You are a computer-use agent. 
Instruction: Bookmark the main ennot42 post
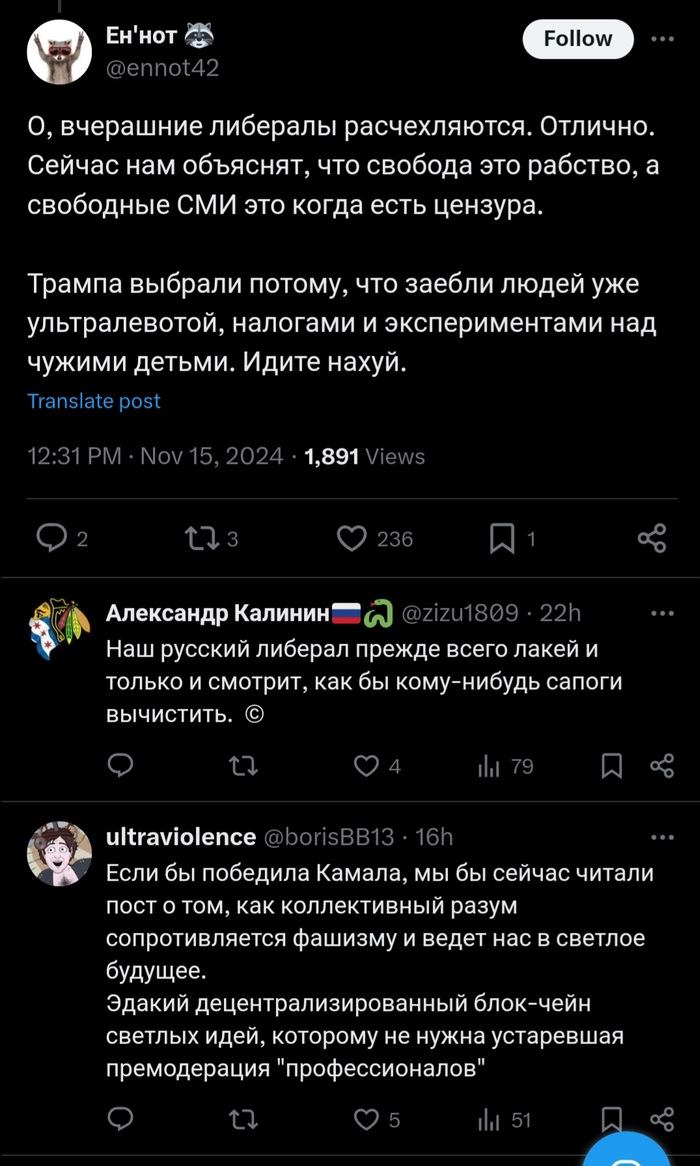point(501,539)
